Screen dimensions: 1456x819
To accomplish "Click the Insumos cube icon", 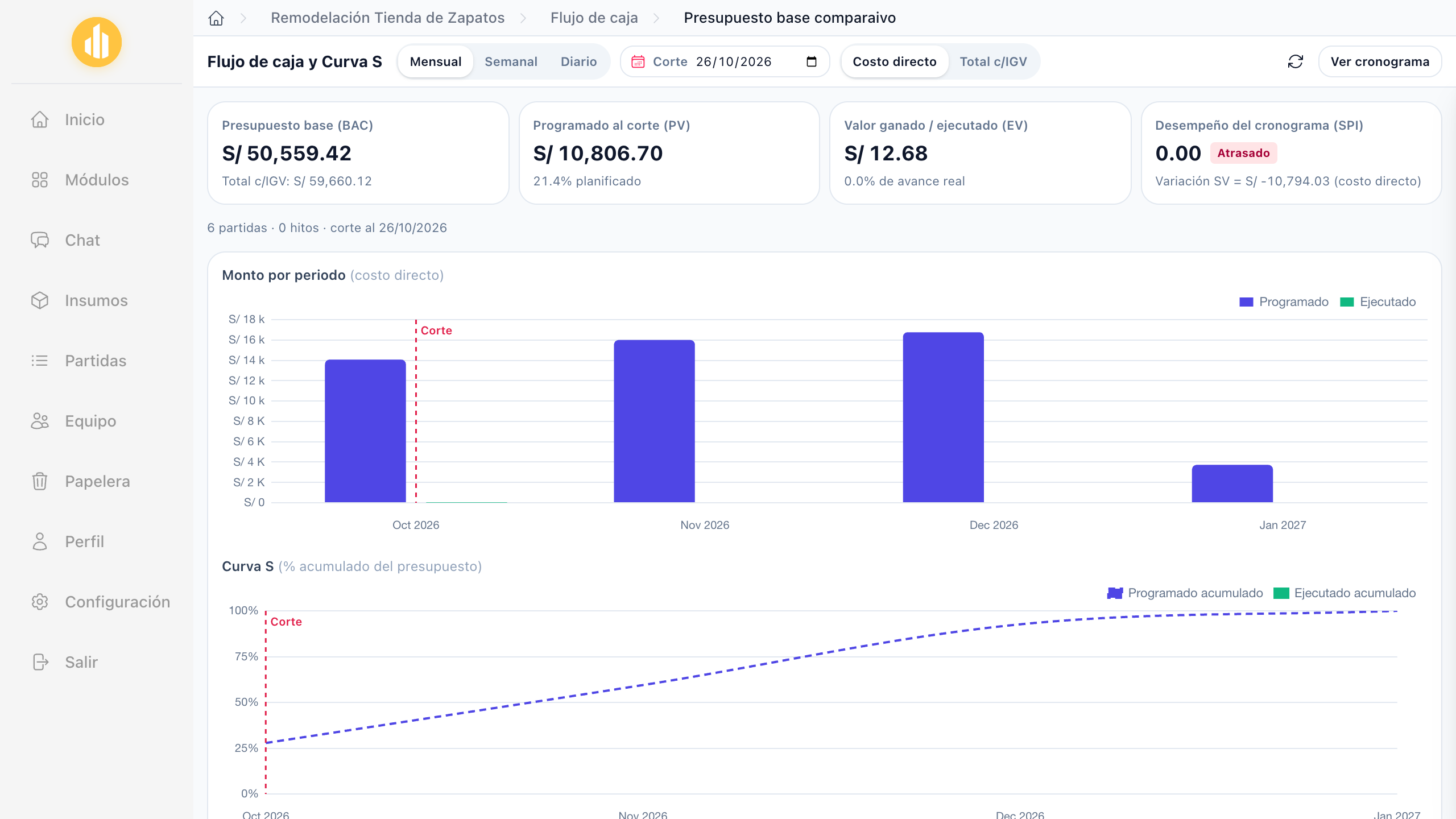I will 40,300.
